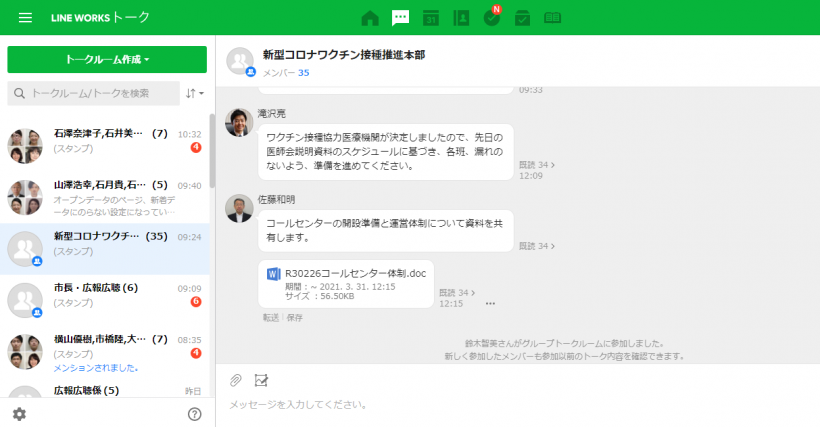Click the 保存 save link under file
This screenshot has width=820, height=427.
(294, 318)
